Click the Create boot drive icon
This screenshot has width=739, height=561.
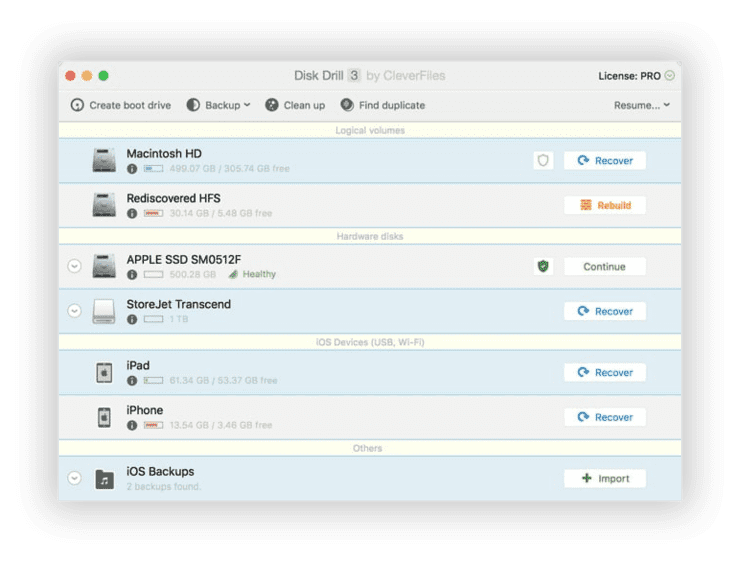[77, 105]
